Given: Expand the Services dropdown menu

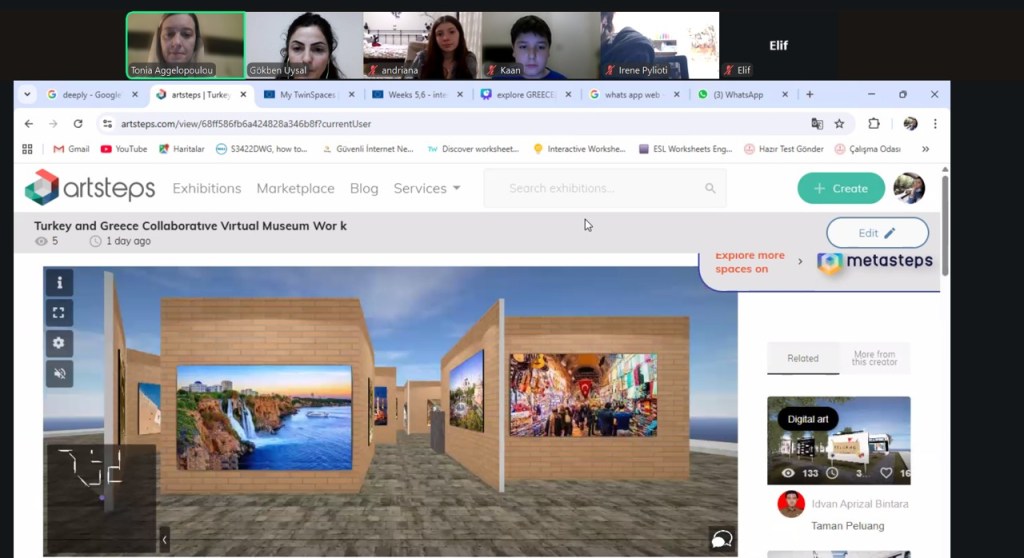Looking at the screenshot, I should [427, 188].
